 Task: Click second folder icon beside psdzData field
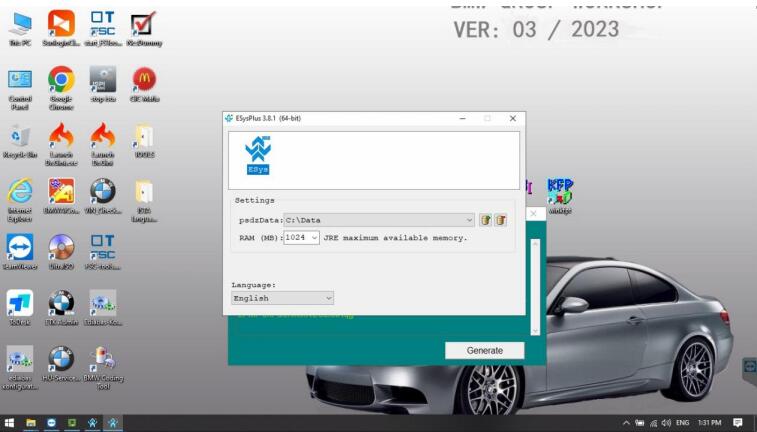tap(501, 220)
